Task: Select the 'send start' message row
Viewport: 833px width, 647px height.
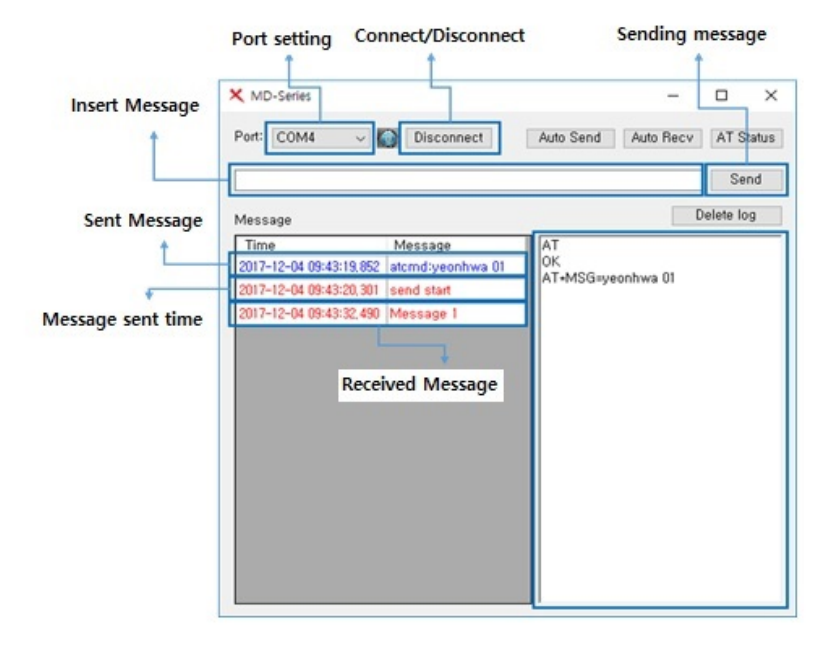Action: (378, 290)
